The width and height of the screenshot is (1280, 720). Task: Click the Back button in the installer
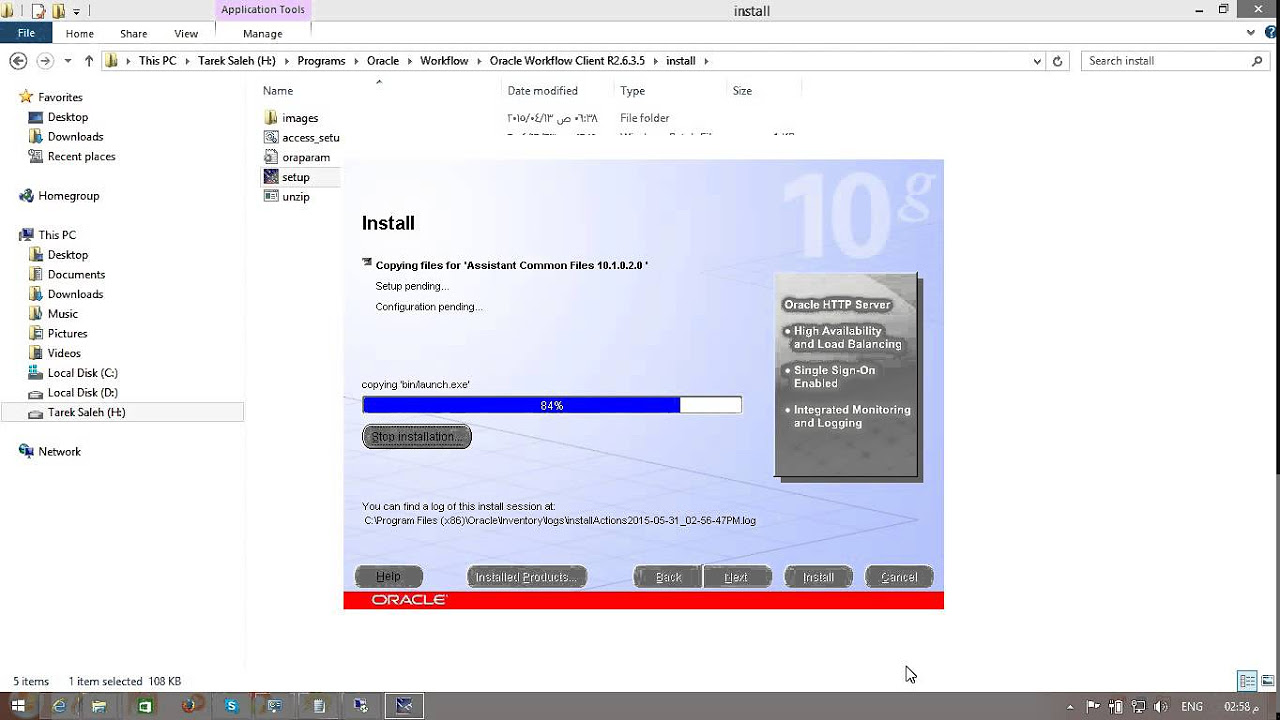pyautogui.click(x=668, y=577)
